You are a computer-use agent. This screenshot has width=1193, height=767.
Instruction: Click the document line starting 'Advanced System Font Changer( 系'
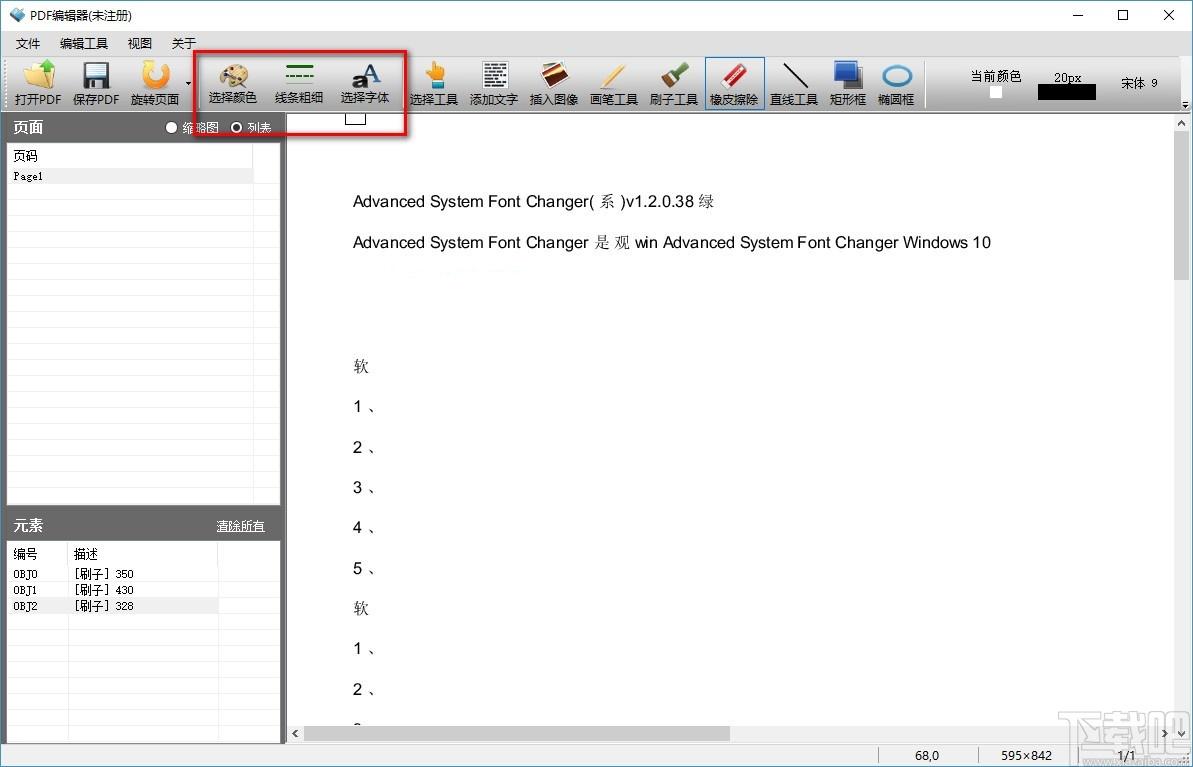point(533,202)
